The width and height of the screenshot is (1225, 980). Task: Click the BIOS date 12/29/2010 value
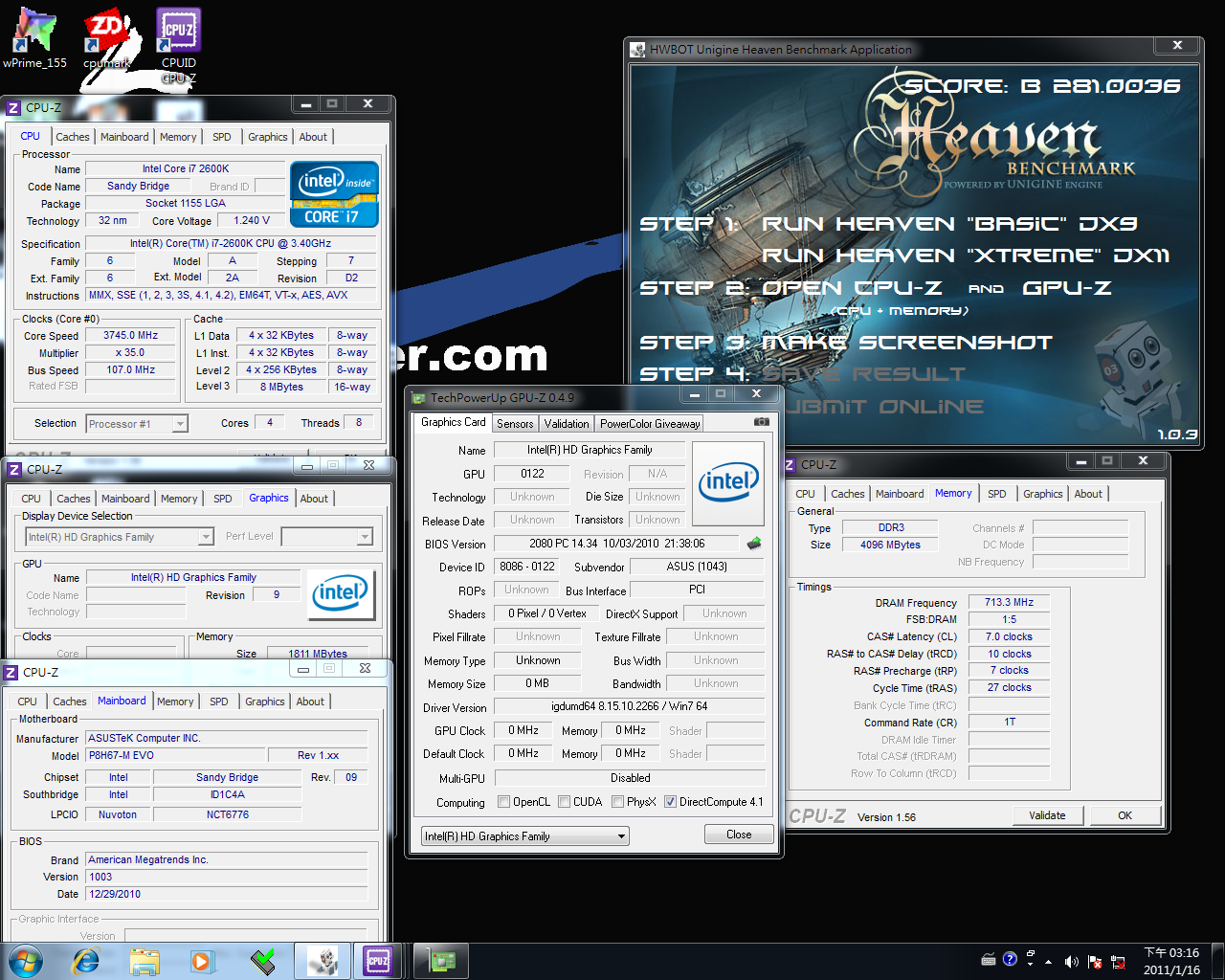(x=227, y=894)
